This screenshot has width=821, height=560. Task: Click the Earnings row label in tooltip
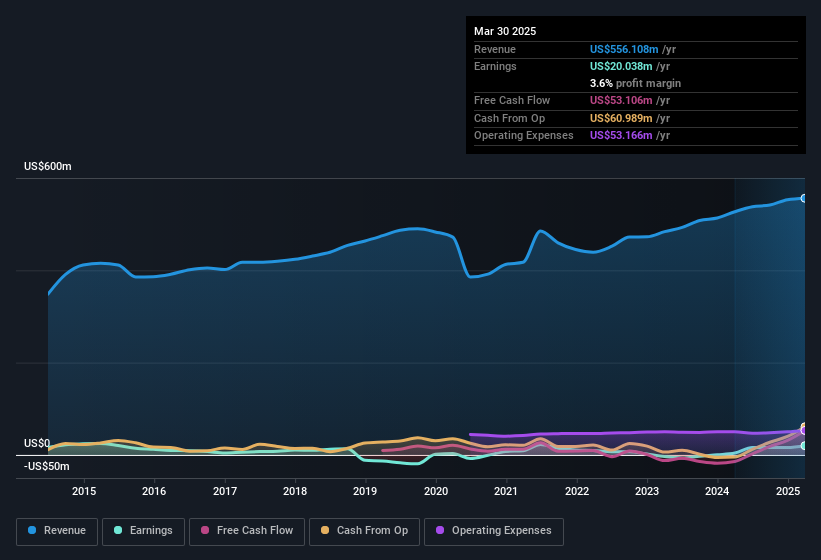(495, 66)
